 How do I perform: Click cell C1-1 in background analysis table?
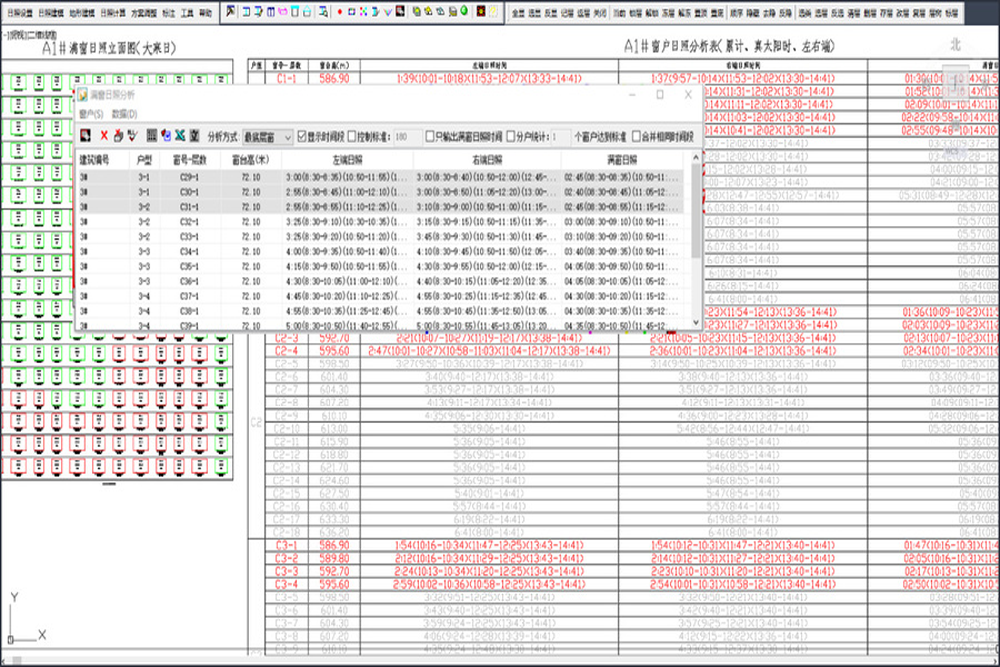[x=286, y=78]
